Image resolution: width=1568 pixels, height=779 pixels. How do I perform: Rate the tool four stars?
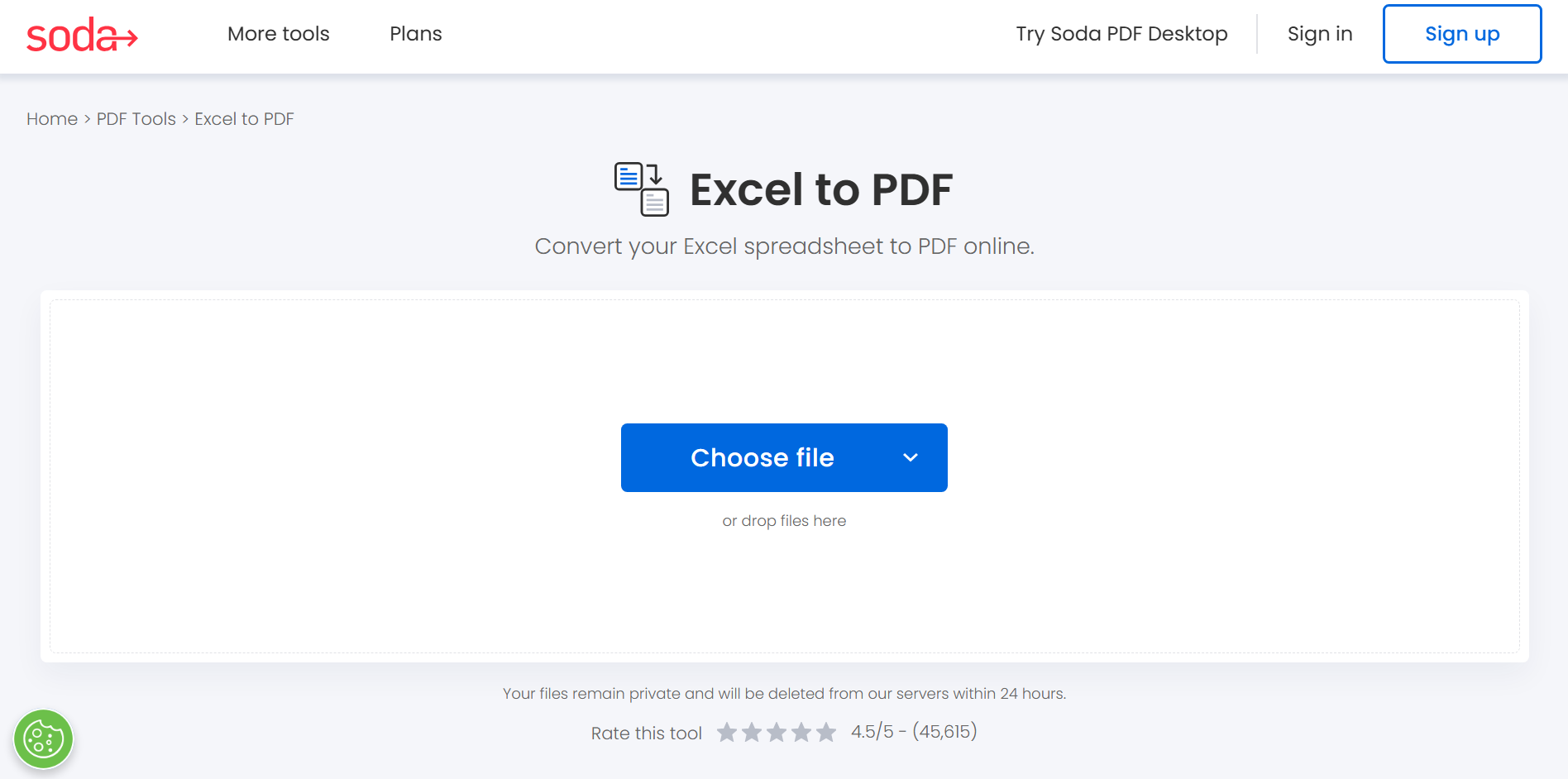(801, 733)
